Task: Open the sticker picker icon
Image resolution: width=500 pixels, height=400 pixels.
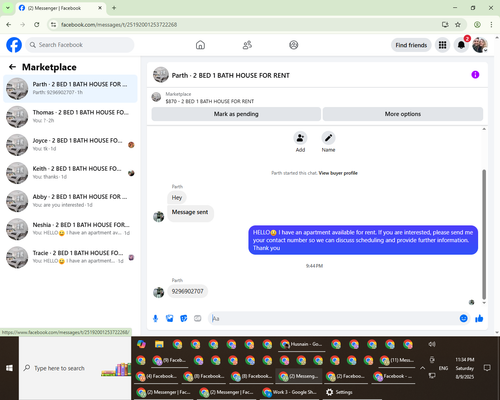Action: (184, 319)
